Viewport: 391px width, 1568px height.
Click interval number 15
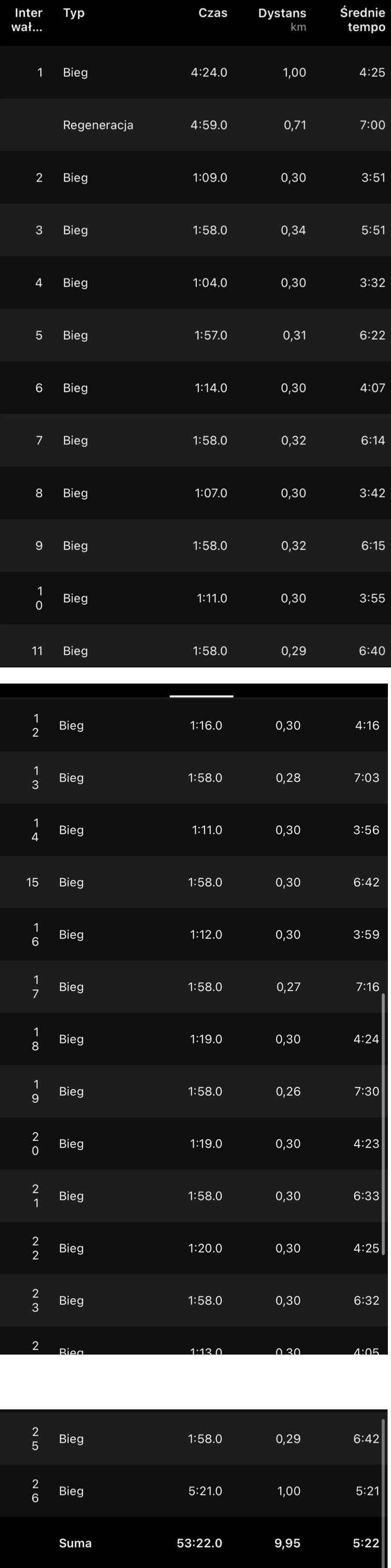point(32,882)
